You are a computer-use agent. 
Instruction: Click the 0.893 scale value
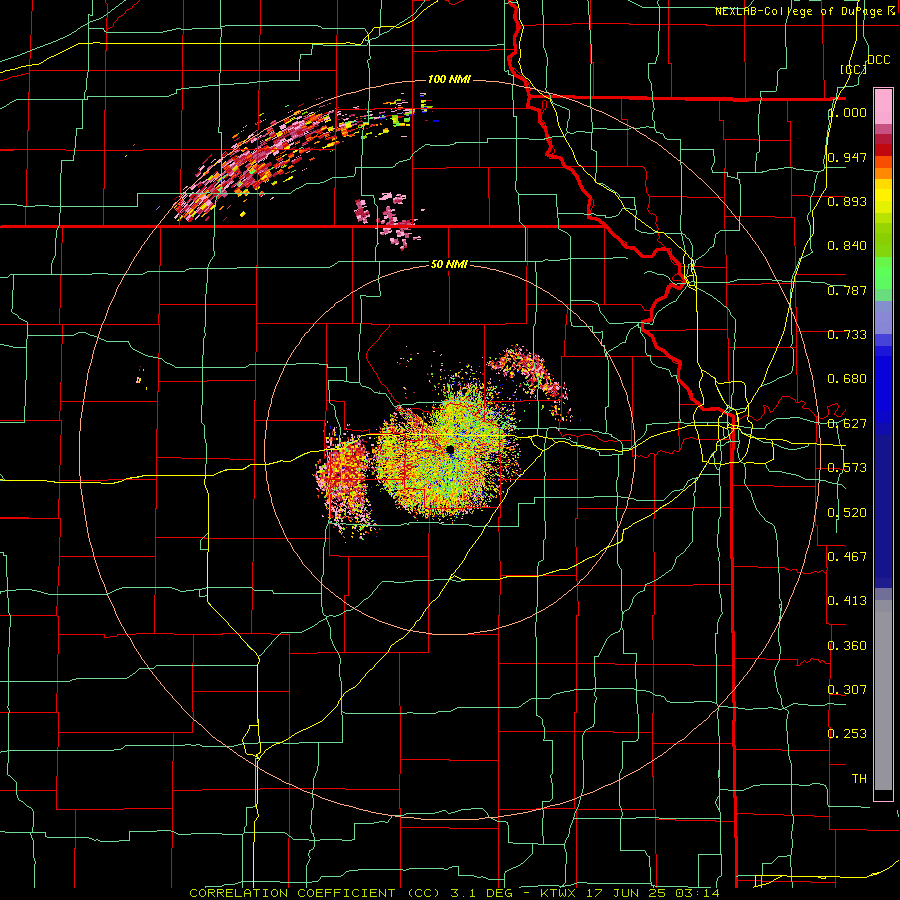tap(847, 201)
